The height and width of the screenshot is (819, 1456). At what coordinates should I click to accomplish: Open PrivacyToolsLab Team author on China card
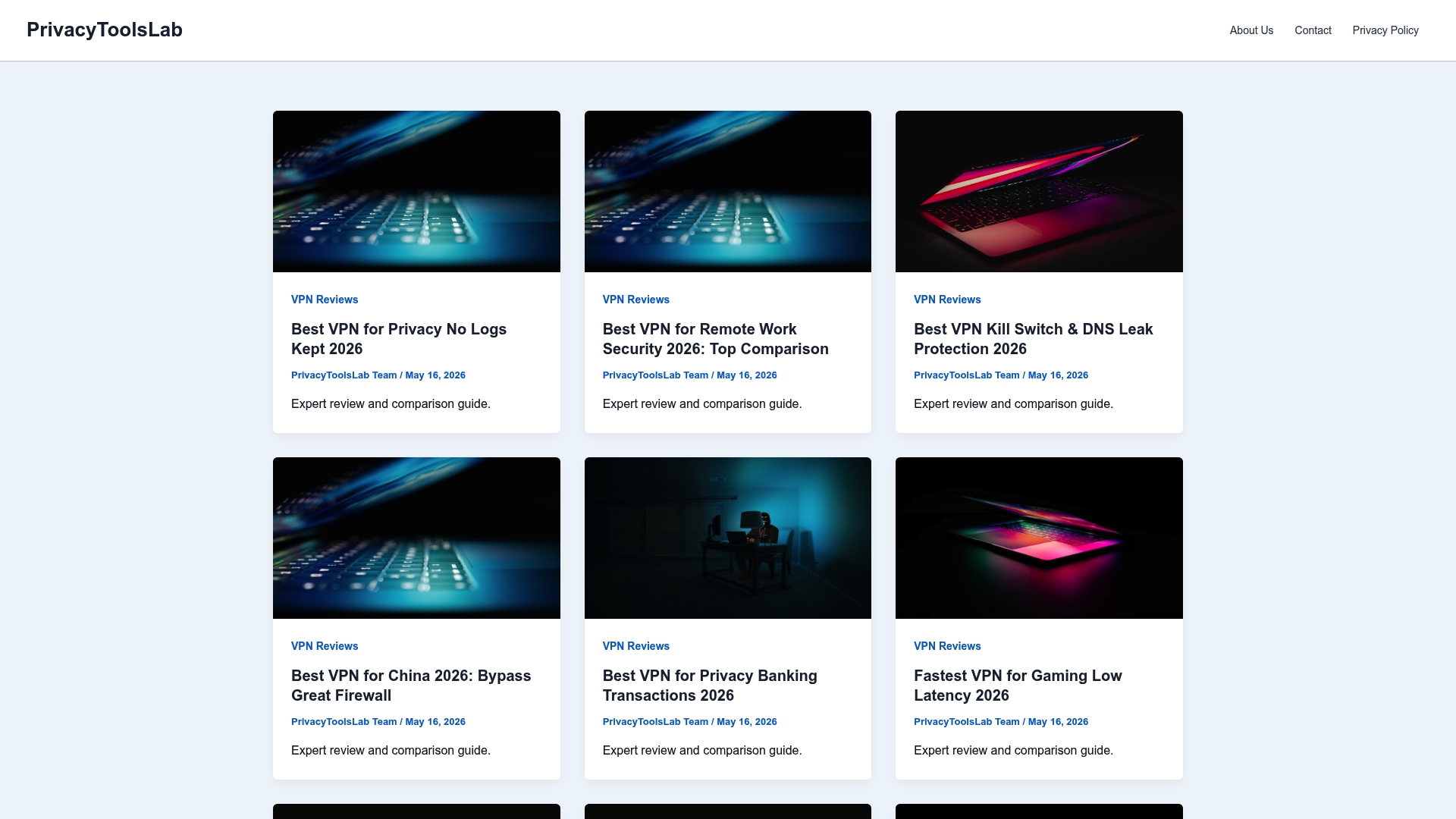coord(344,722)
